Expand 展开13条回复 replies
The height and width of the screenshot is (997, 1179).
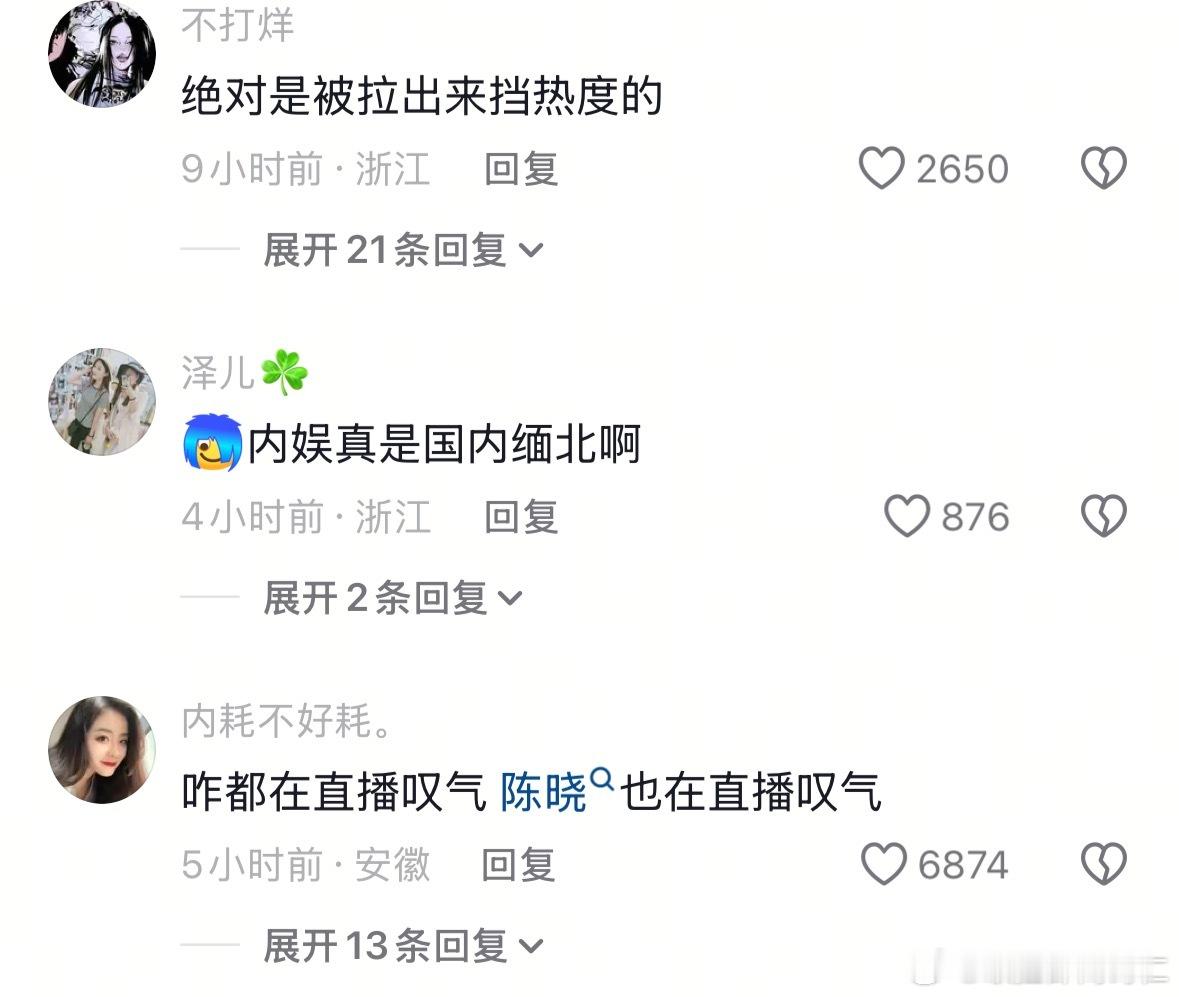point(403,946)
